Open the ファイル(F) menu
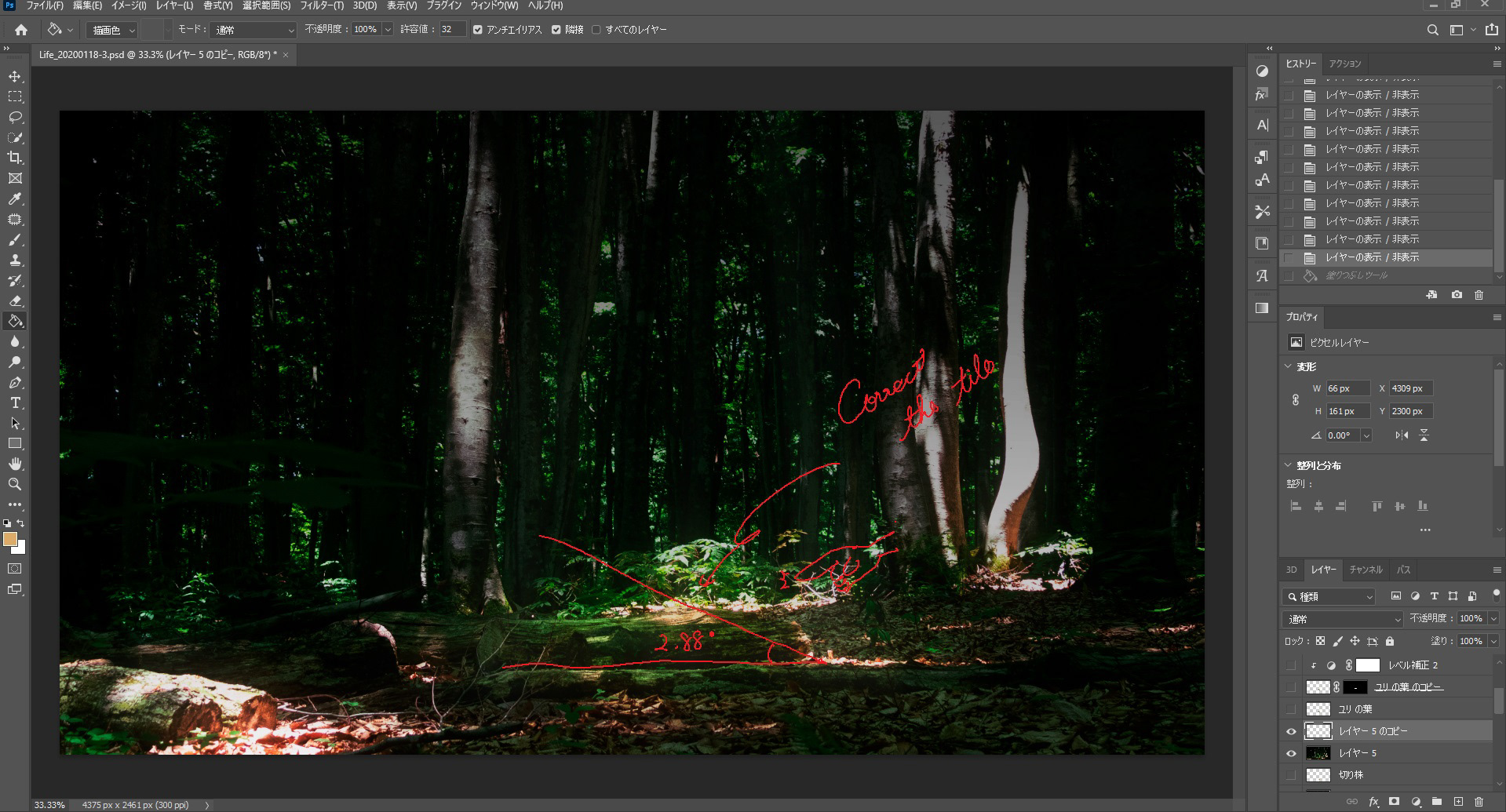Image resolution: width=1506 pixels, height=812 pixels. [45, 5]
